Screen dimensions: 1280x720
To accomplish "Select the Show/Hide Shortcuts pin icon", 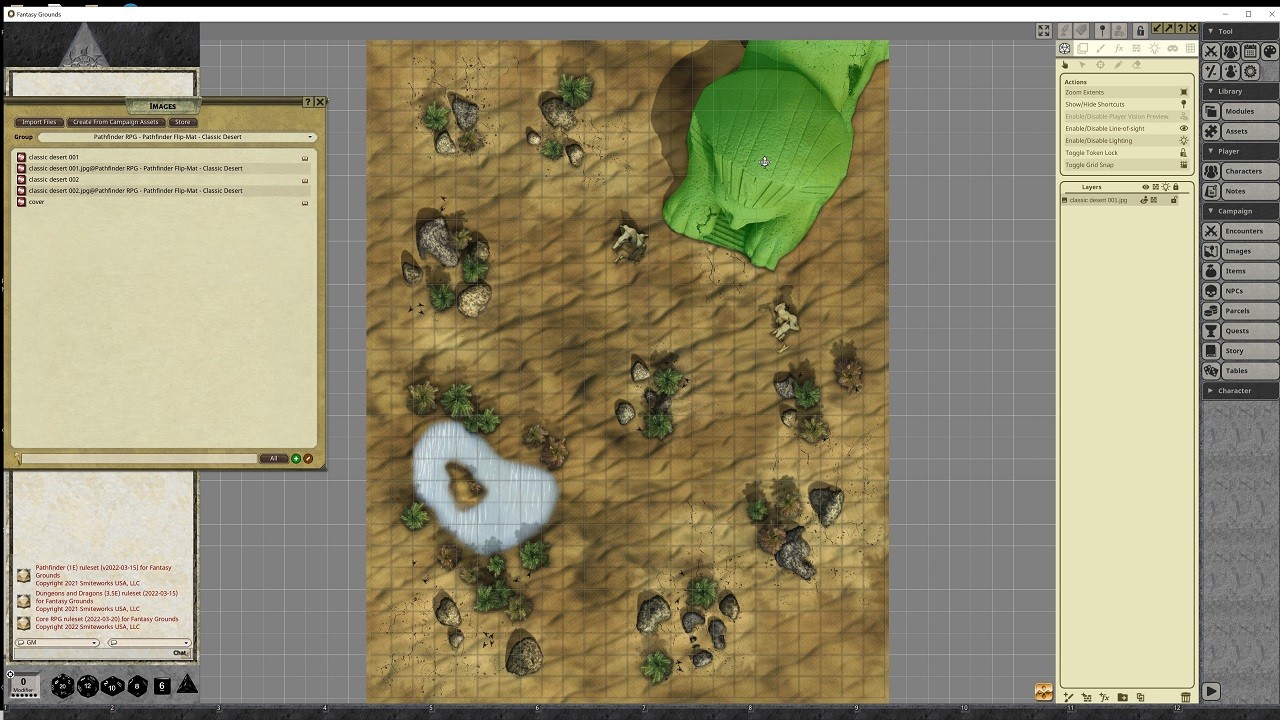I will click(1184, 104).
